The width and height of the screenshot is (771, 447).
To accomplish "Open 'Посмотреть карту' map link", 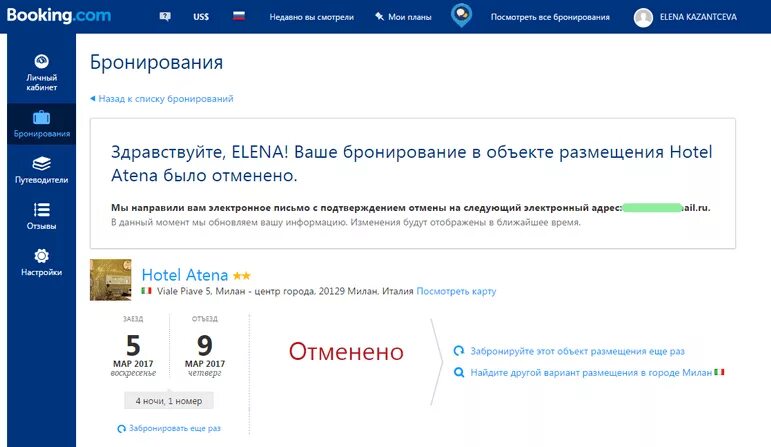I will click(456, 291).
